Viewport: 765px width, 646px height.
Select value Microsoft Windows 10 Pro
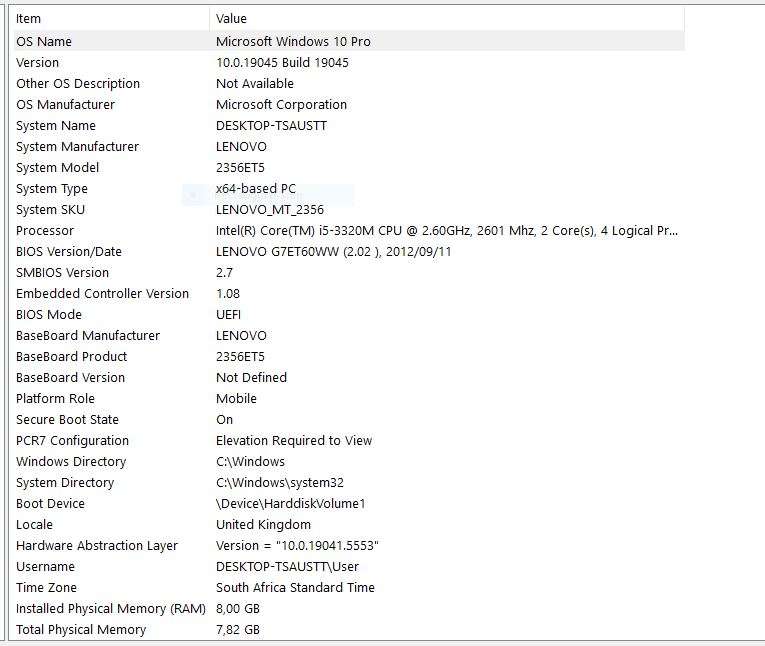point(293,41)
